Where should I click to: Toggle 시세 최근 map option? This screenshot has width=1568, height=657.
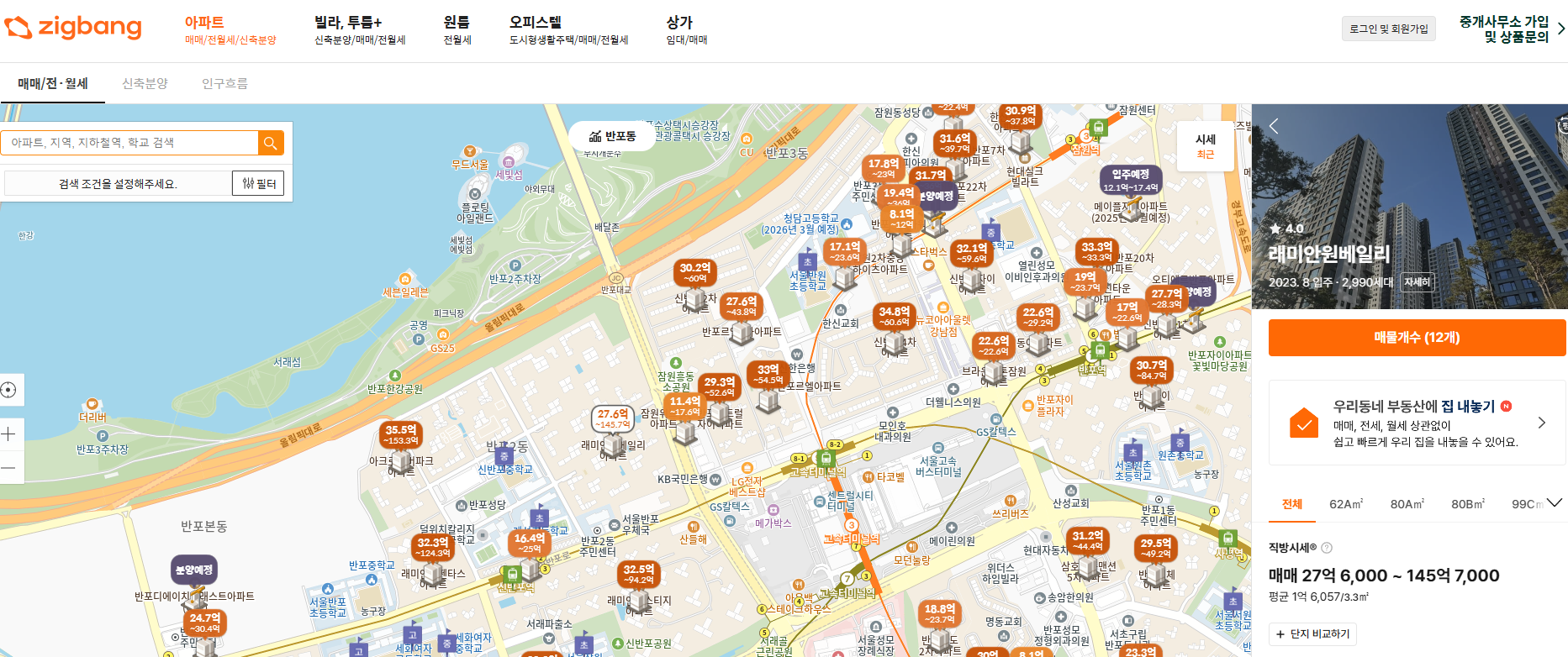click(1206, 146)
